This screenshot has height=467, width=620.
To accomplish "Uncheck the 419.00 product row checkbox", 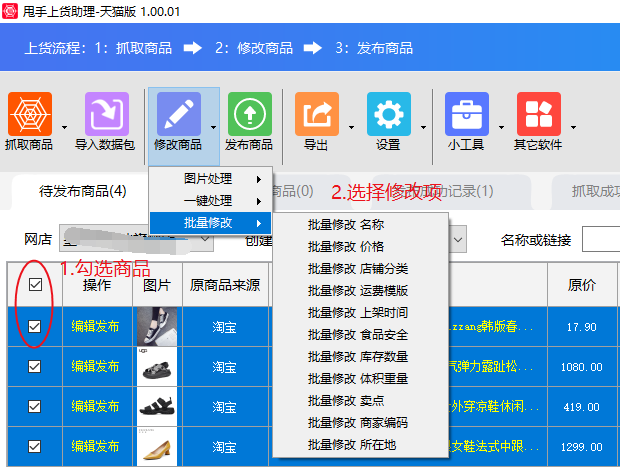I will [35, 406].
